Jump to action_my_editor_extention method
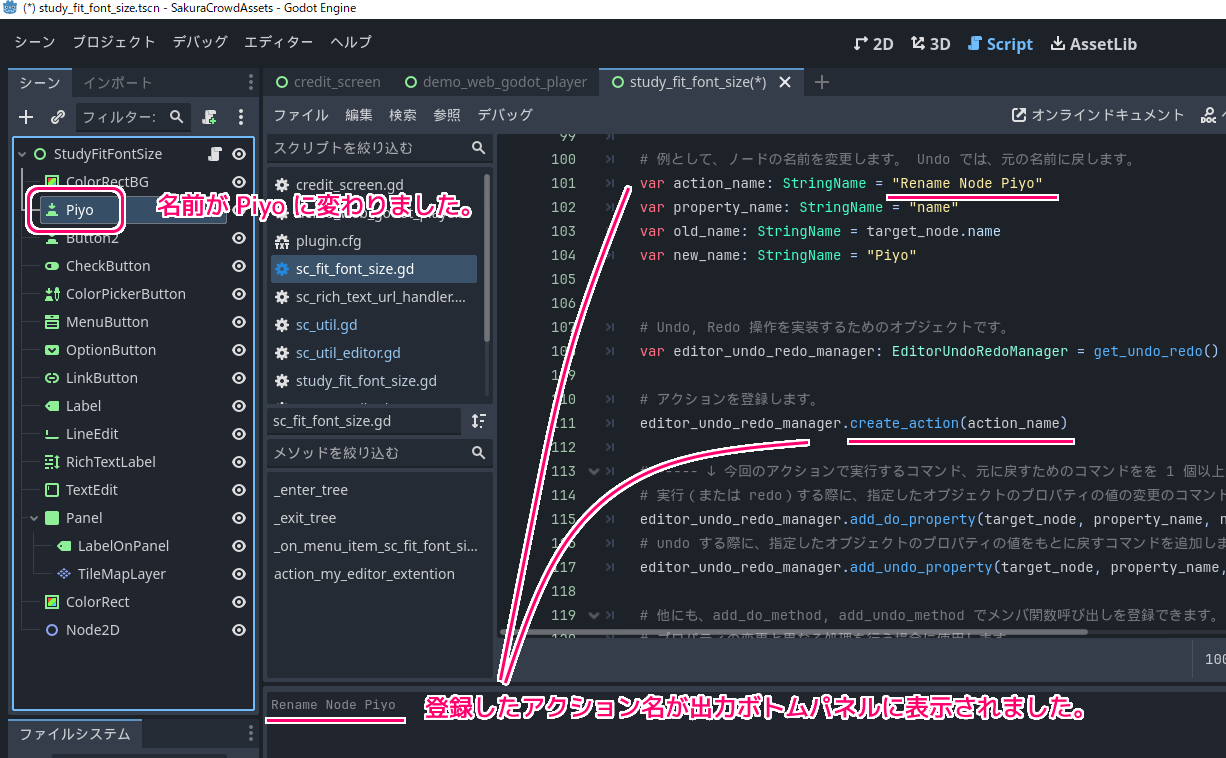Screen dimensions: 1226x758 point(364,574)
